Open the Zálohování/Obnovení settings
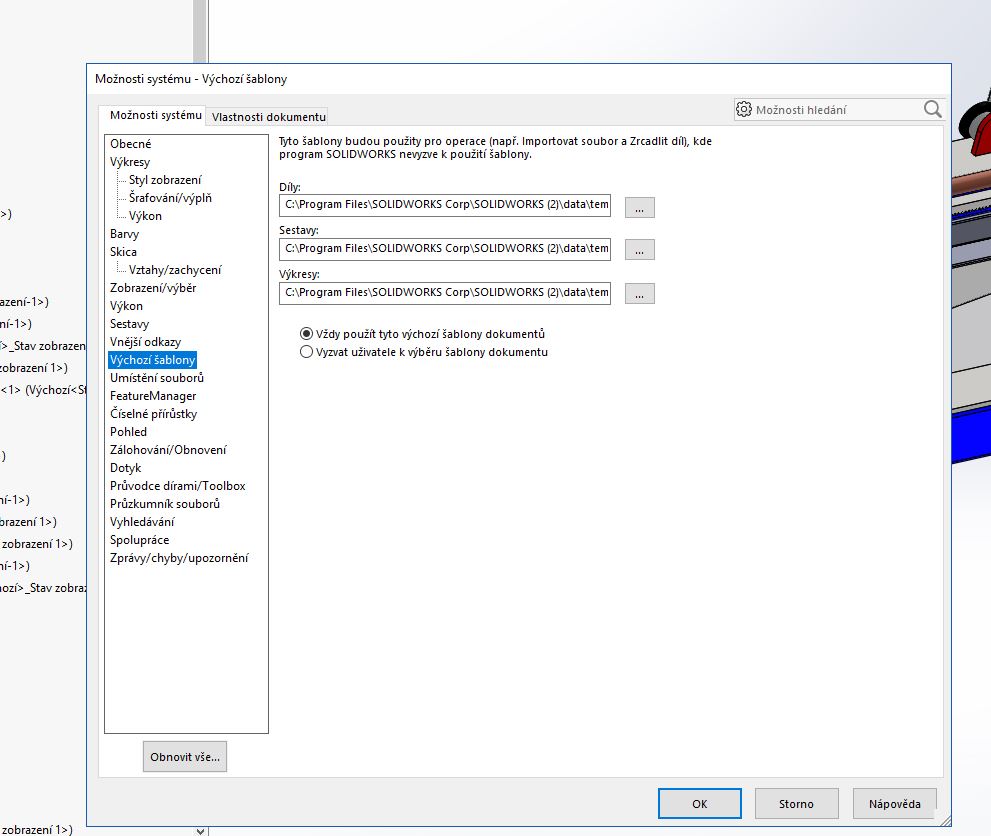 (x=168, y=450)
